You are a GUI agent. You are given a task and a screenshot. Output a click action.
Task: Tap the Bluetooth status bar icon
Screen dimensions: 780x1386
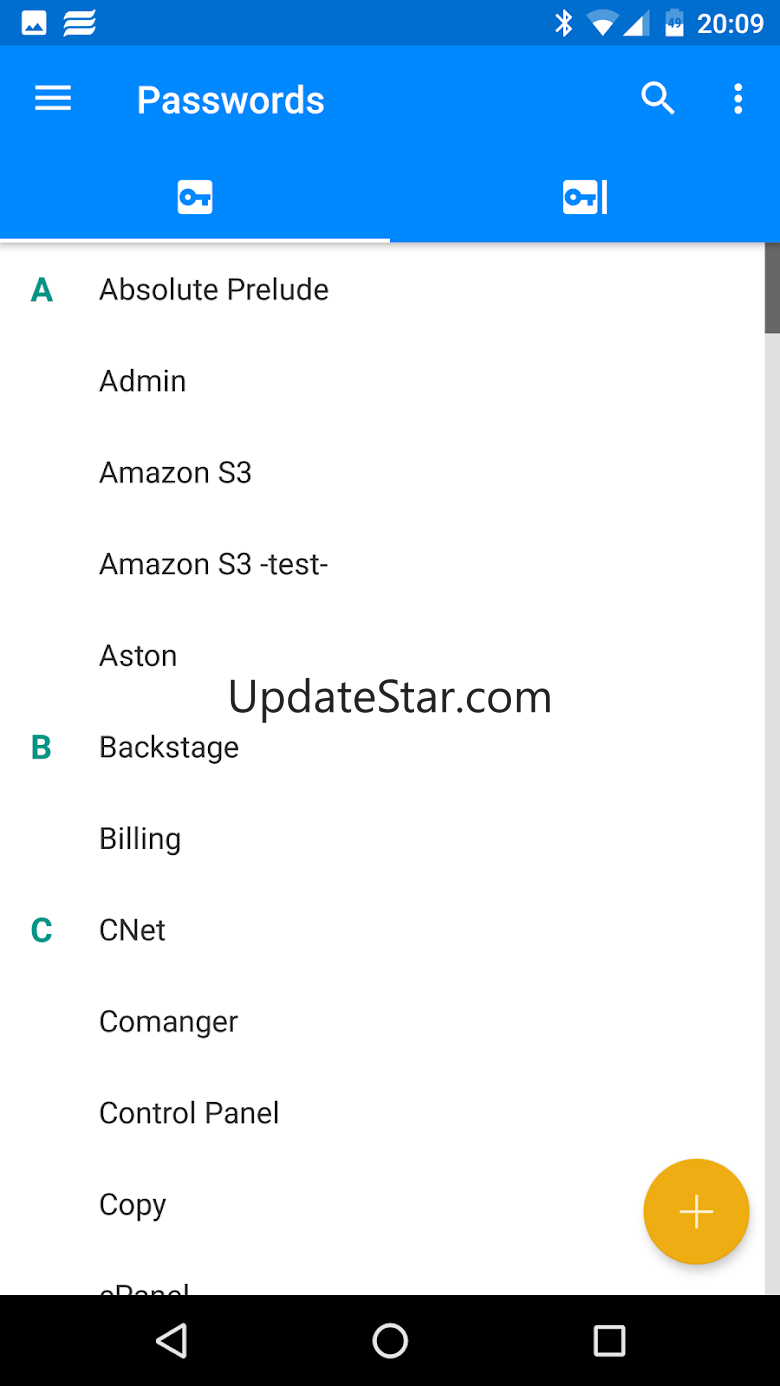(x=564, y=22)
